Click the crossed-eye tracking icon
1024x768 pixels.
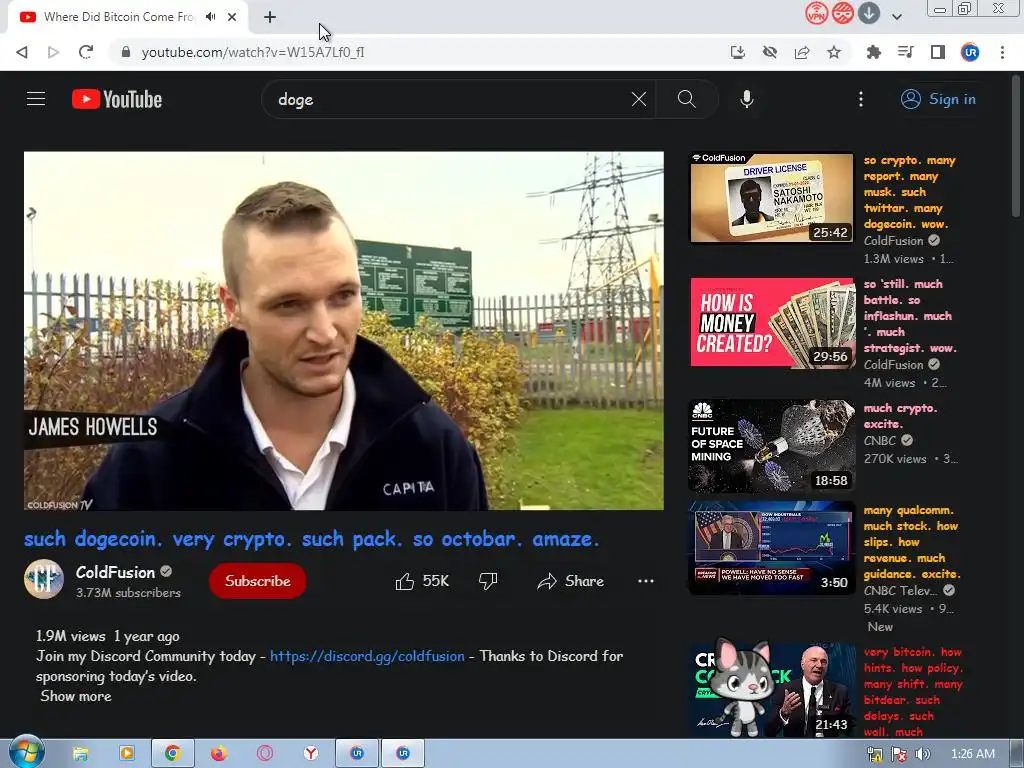pyautogui.click(x=770, y=52)
